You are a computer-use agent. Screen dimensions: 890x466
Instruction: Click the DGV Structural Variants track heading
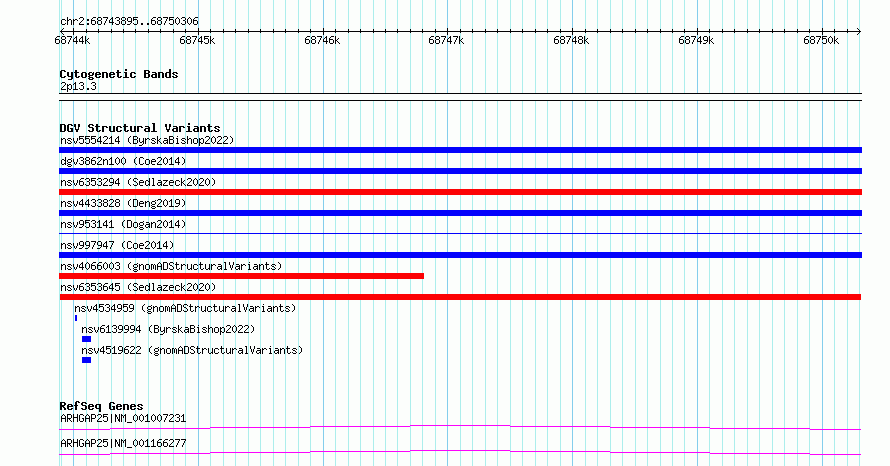click(x=140, y=128)
